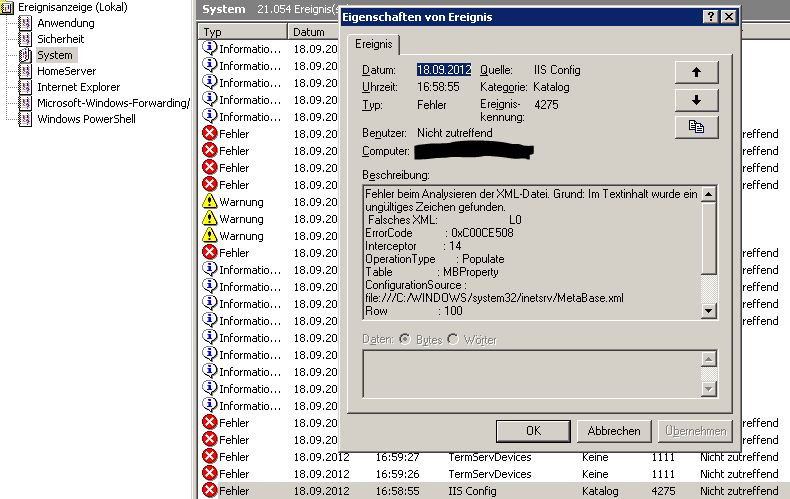The height and width of the screenshot is (499, 790).
Task: Copy event details with the clipboard icon
Action: [x=697, y=126]
